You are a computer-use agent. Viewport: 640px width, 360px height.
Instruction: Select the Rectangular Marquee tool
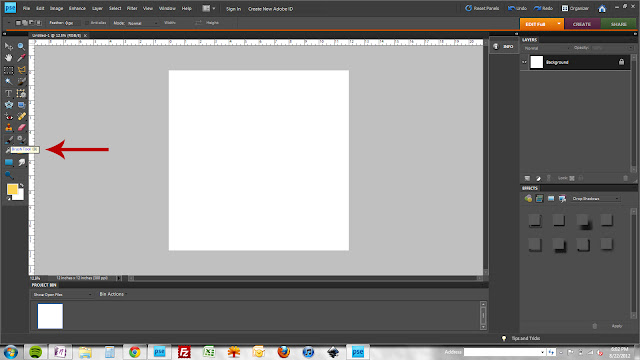tap(9, 70)
